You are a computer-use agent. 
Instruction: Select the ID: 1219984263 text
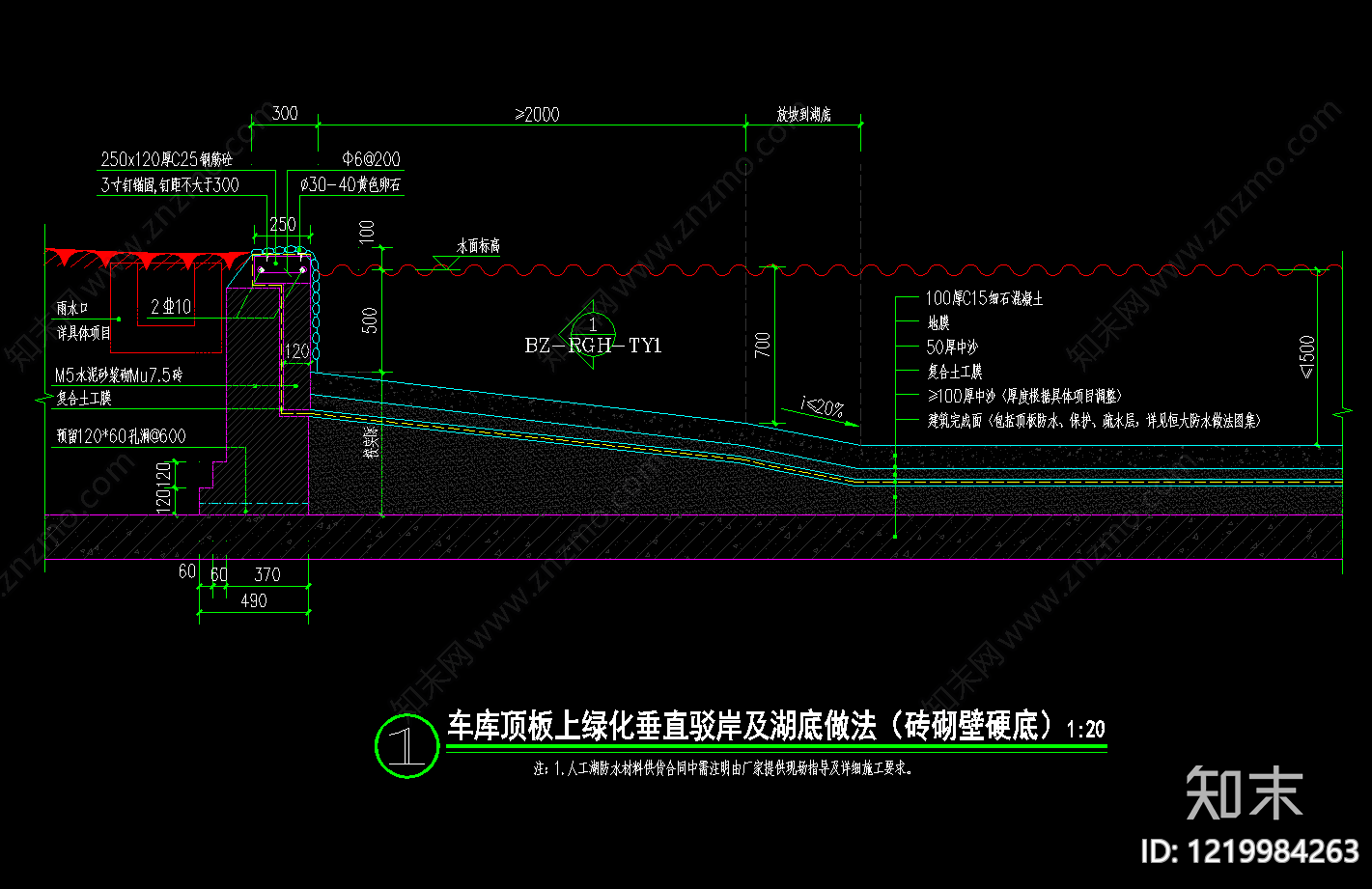(1250, 851)
